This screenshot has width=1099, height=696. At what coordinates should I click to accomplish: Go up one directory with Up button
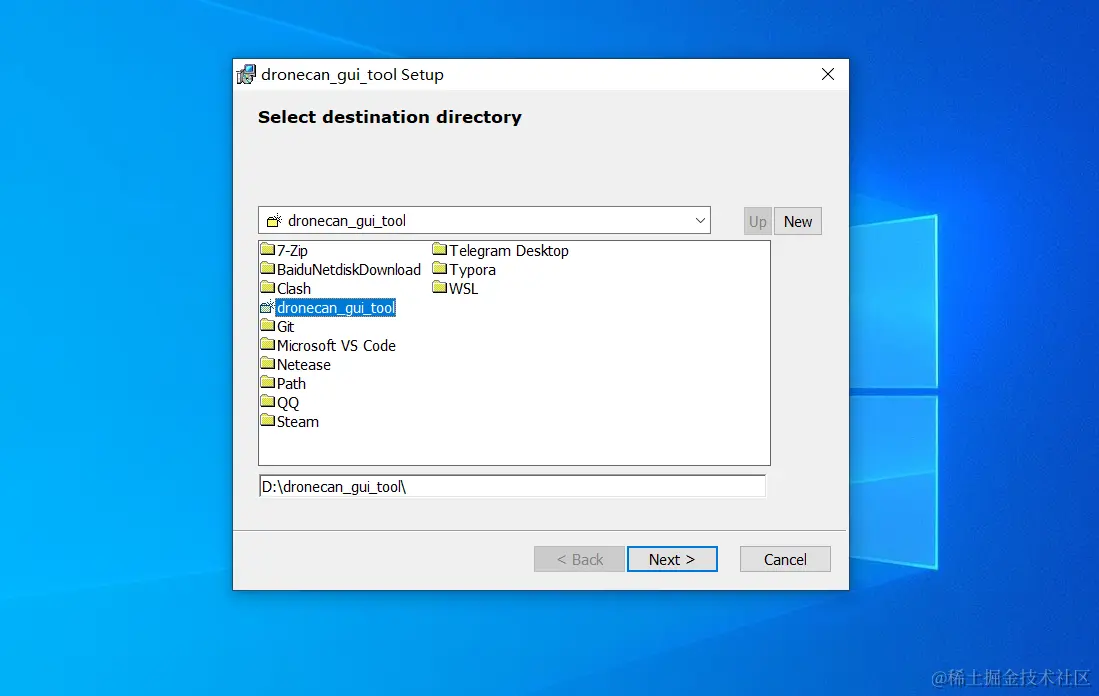pos(758,221)
